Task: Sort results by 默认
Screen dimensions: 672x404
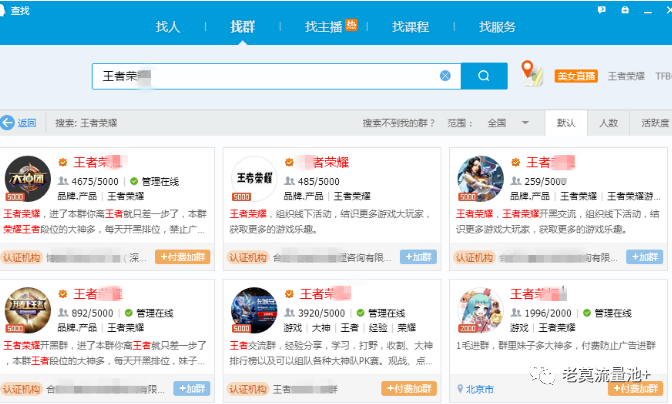Action: [566, 123]
